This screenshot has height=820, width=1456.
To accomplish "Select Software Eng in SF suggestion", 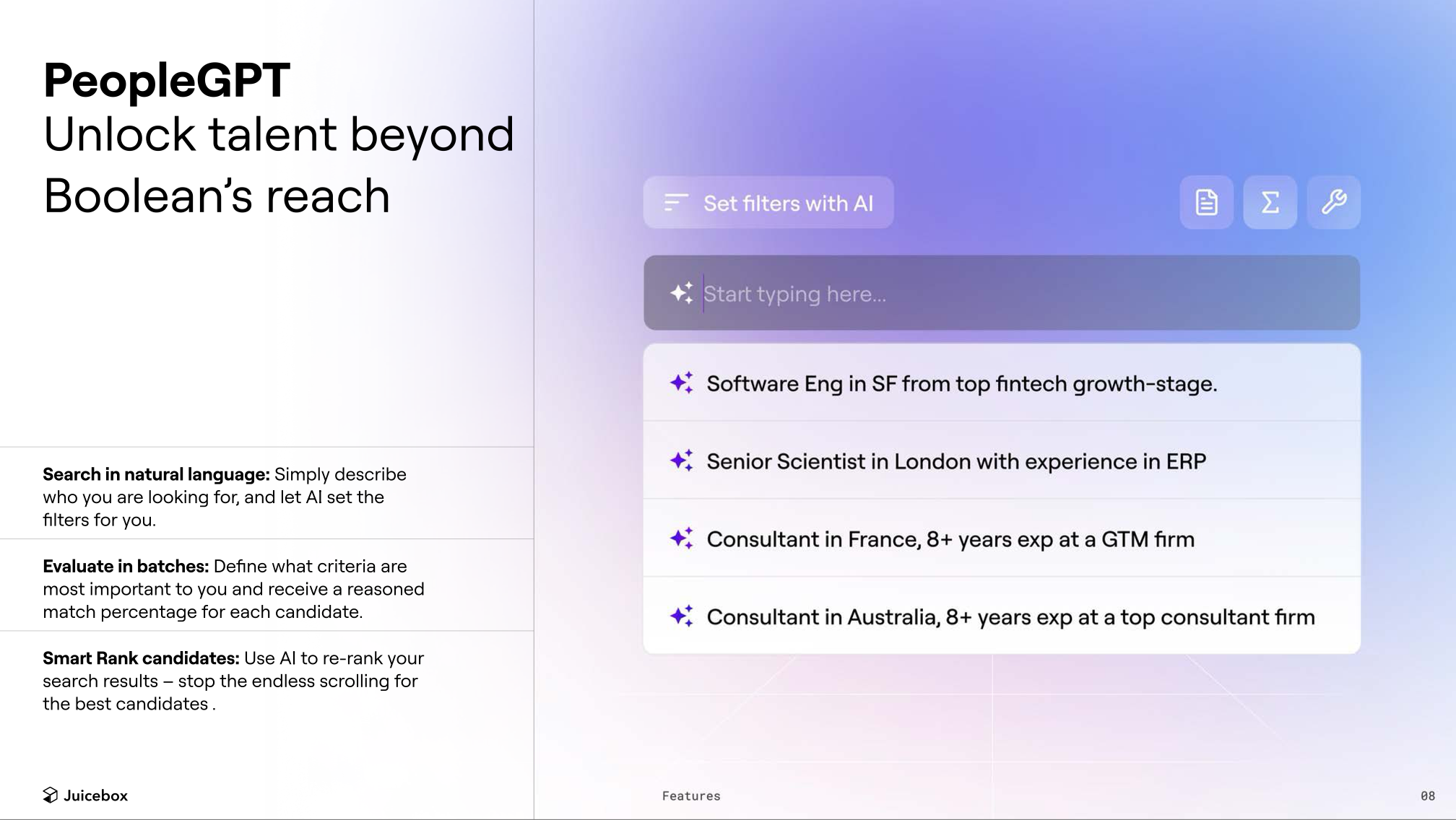I will tap(961, 383).
